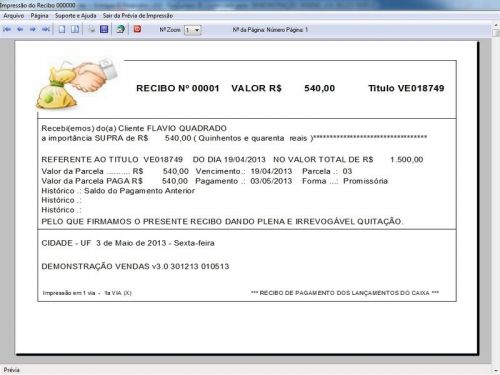The height and width of the screenshot is (375, 500).
Task: Click the 'Promissória' payment form text
Action: pos(365,181)
